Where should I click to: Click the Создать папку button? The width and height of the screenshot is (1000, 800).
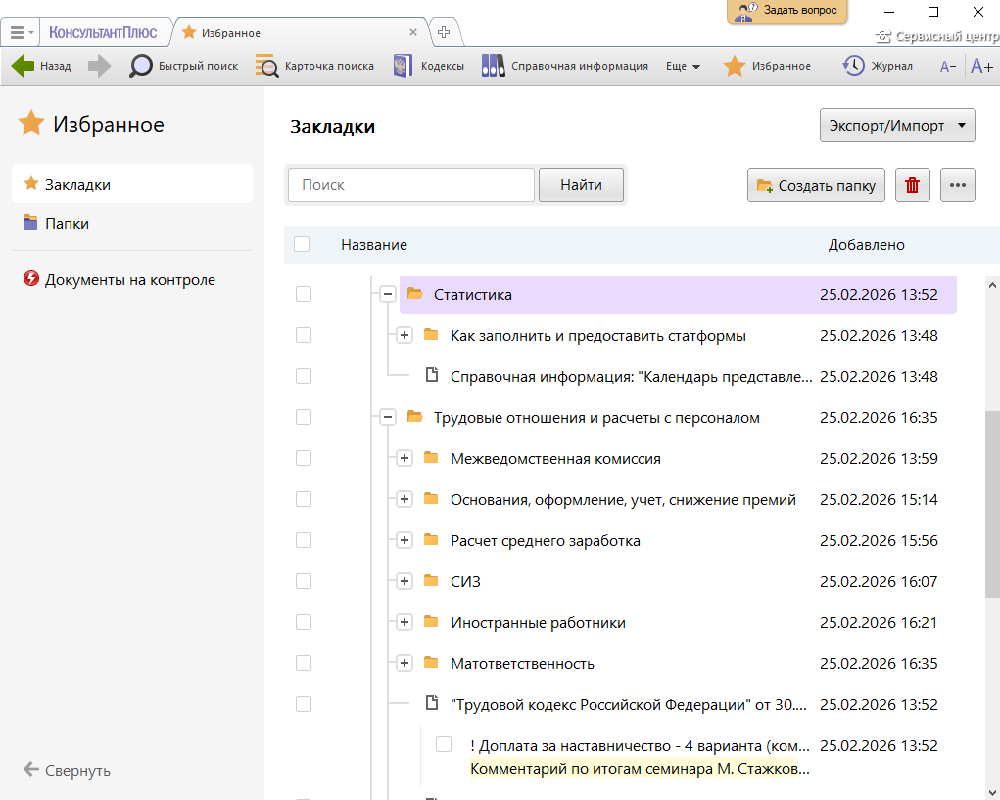click(x=816, y=185)
